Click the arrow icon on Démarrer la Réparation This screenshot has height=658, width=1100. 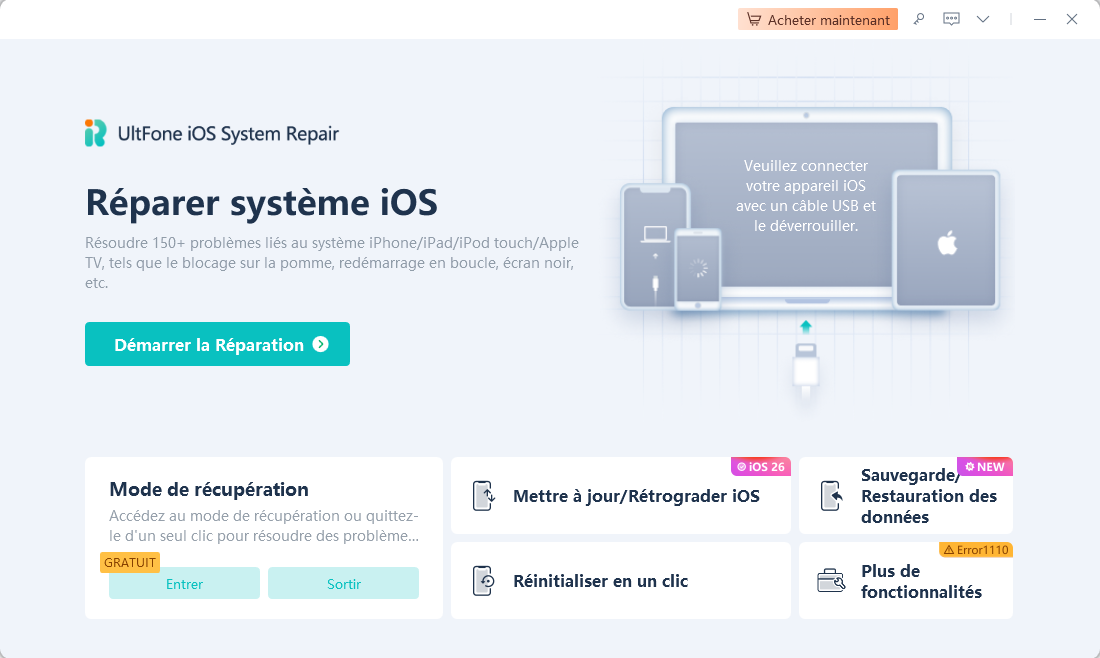(x=321, y=344)
